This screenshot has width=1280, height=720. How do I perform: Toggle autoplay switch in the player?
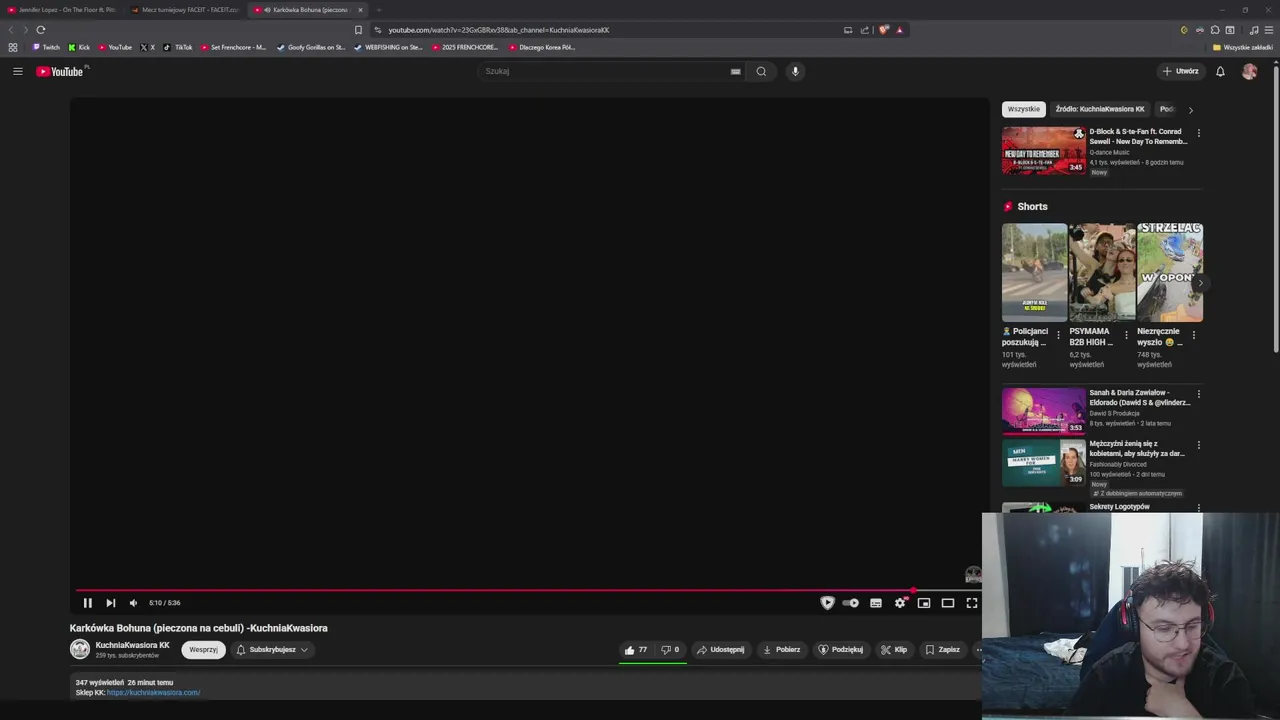coord(851,603)
